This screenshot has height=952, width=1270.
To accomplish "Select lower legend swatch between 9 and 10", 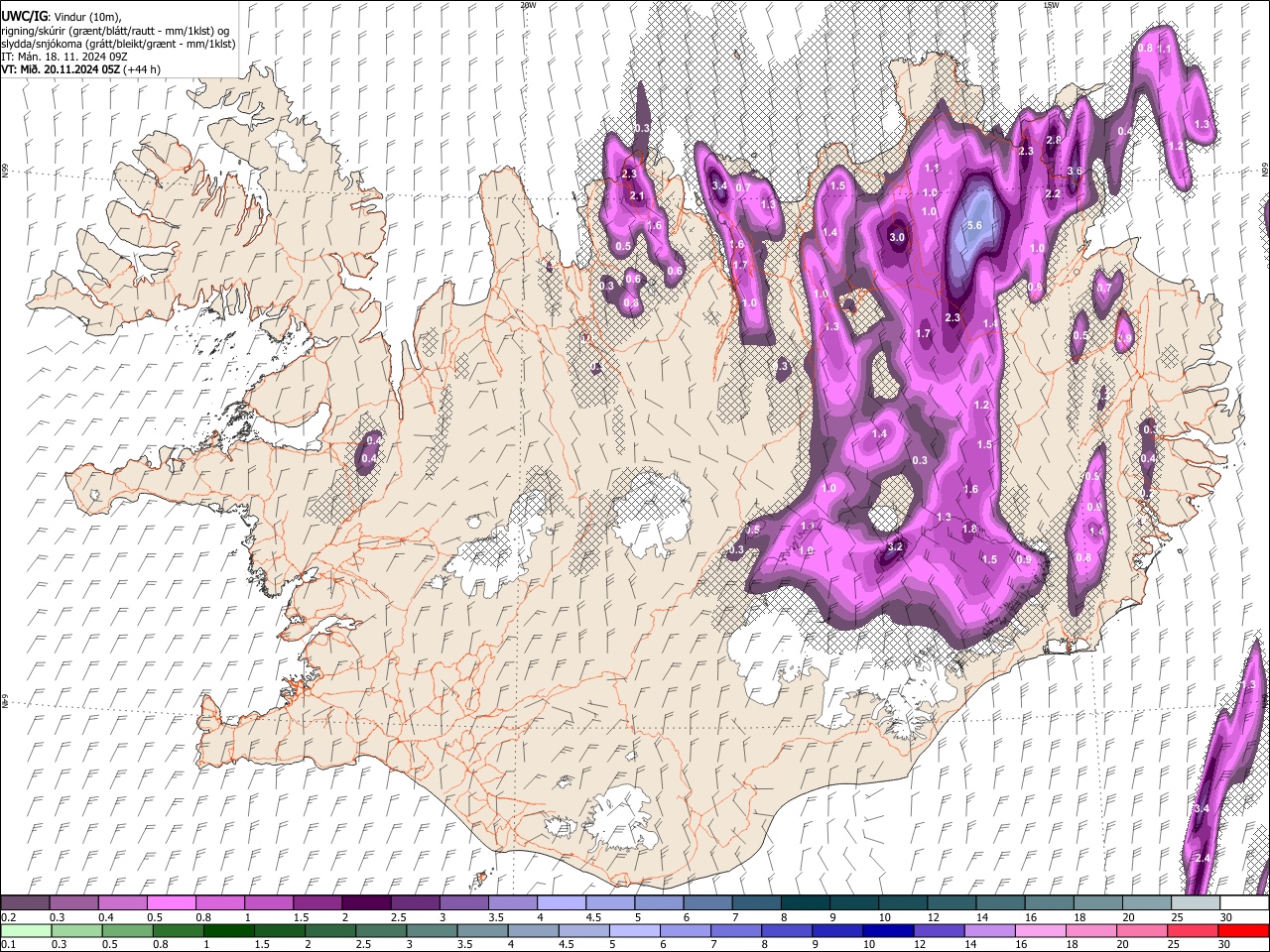I will click(835, 930).
